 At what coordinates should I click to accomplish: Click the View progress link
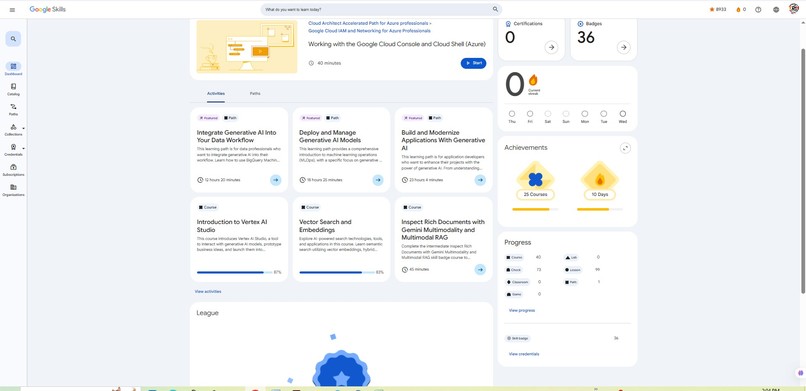(522, 310)
